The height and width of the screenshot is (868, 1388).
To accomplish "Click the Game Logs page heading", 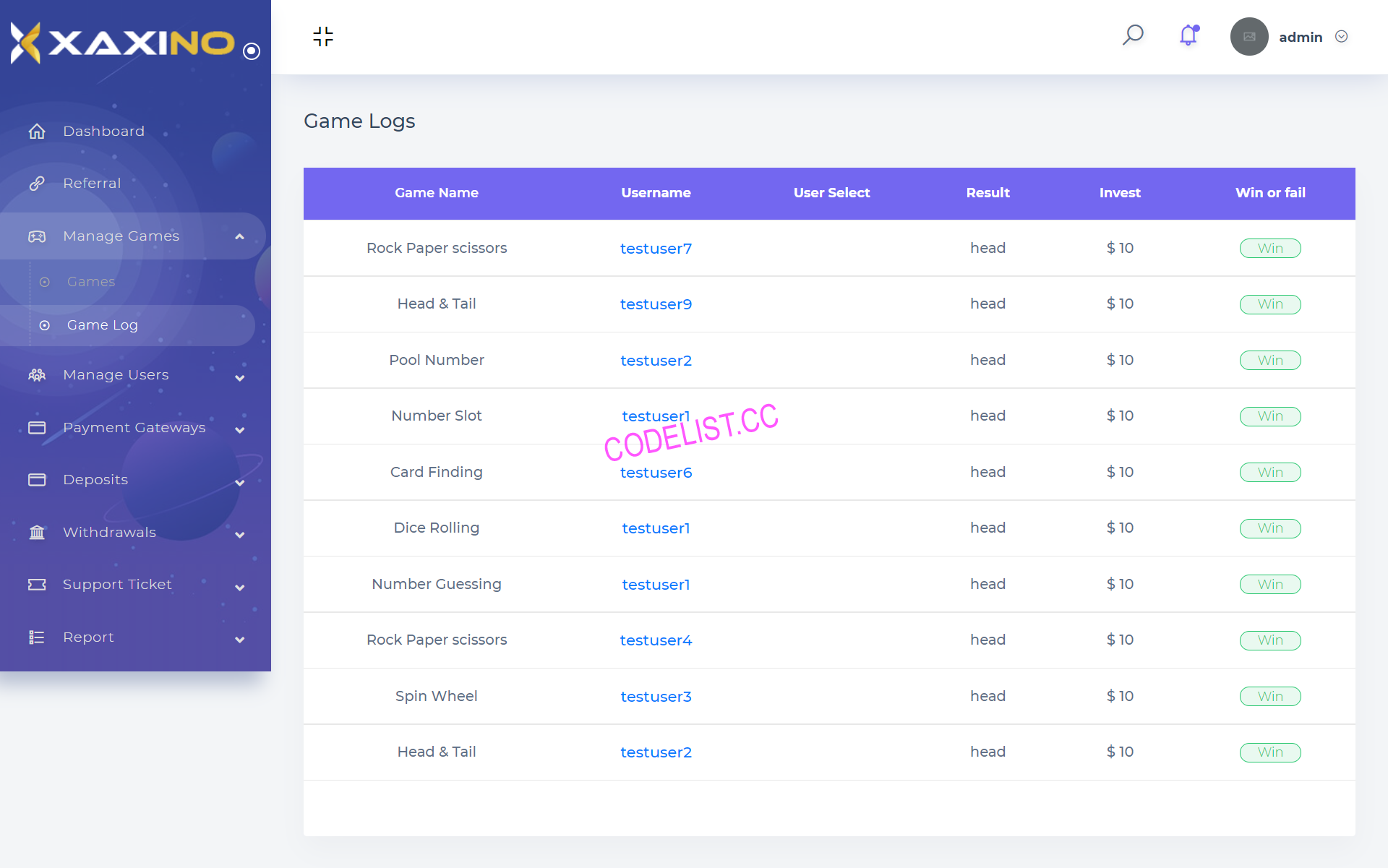I will (359, 121).
